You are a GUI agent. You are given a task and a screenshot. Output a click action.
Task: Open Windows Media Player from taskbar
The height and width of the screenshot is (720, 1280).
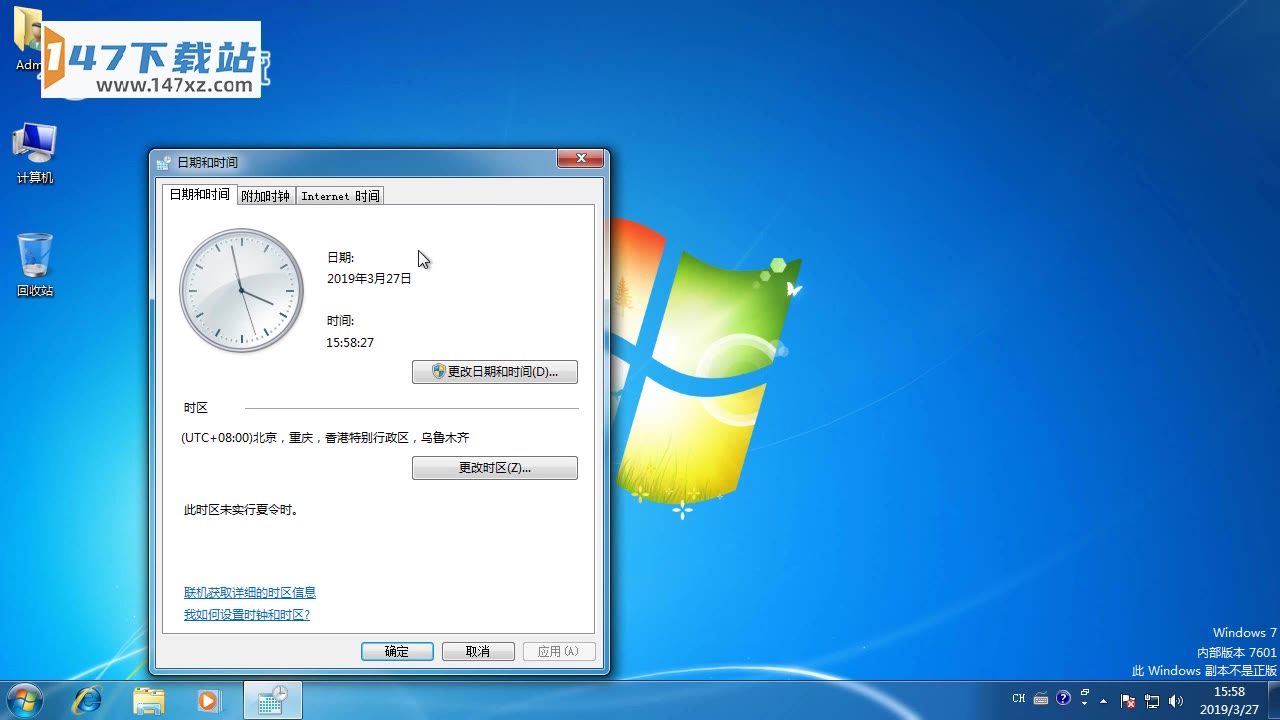[x=209, y=700]
